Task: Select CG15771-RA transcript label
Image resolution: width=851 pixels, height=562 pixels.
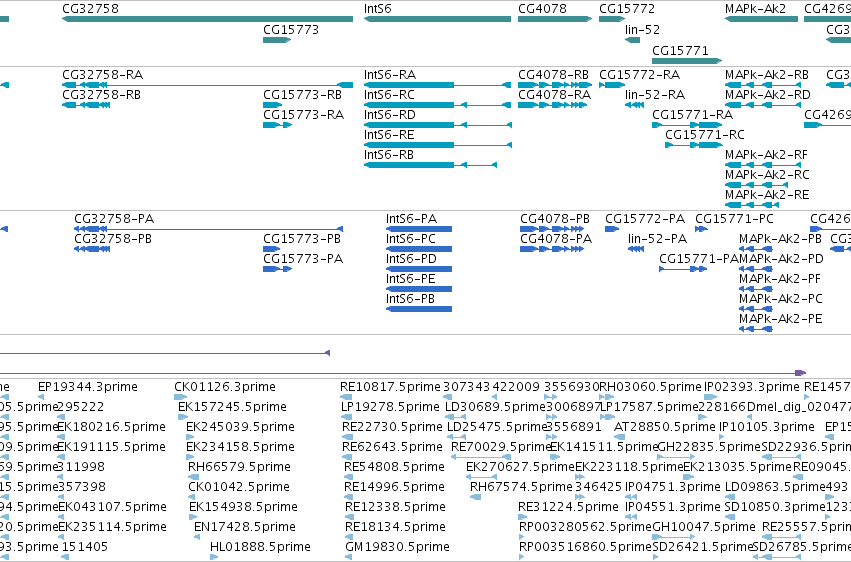Action: [x=693, y=115]
